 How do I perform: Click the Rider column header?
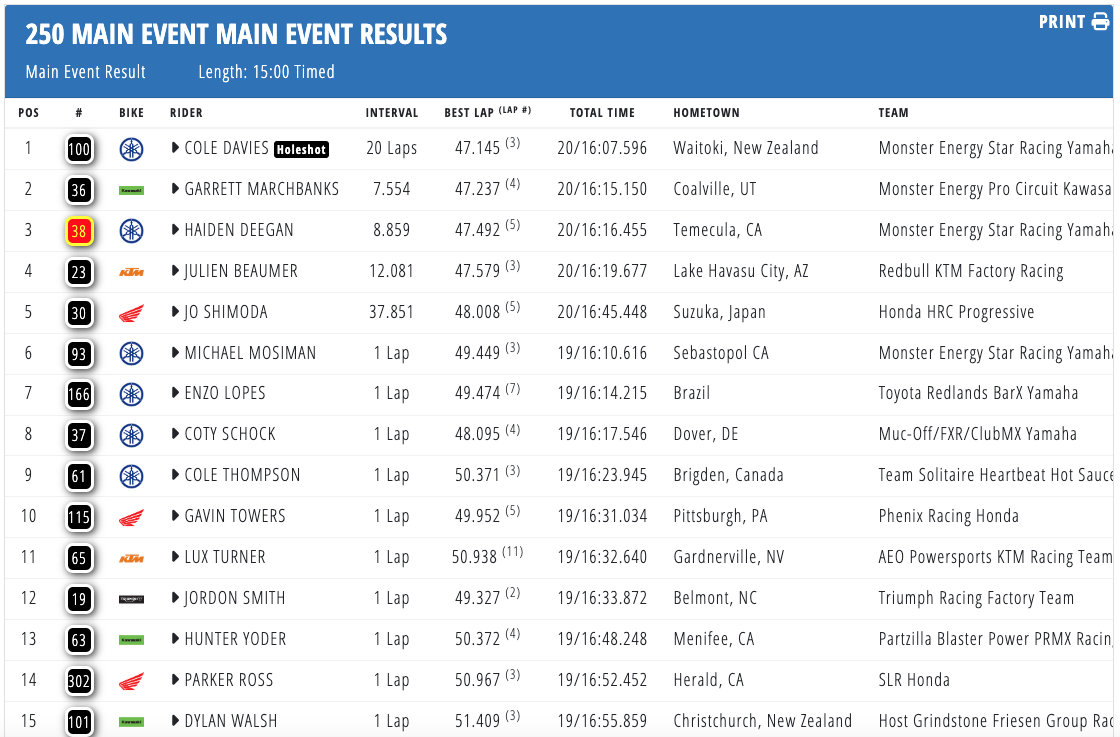click(186, 113)
